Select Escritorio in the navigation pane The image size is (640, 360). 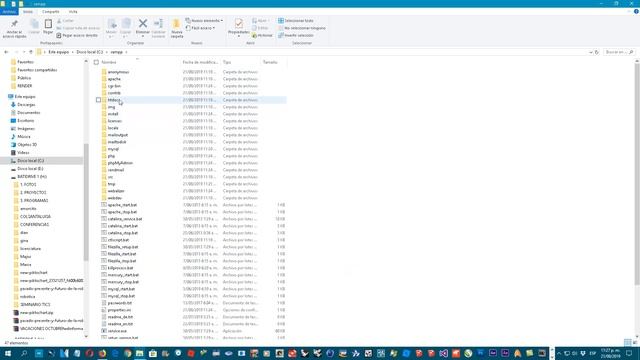[26, 120]
